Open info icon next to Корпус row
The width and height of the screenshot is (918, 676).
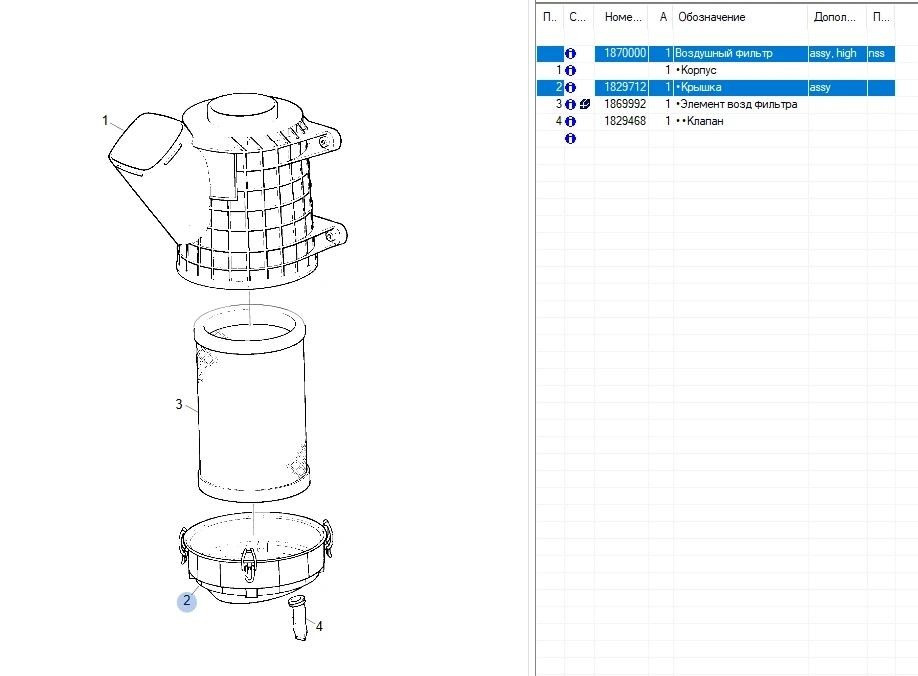tap(570, 70)
